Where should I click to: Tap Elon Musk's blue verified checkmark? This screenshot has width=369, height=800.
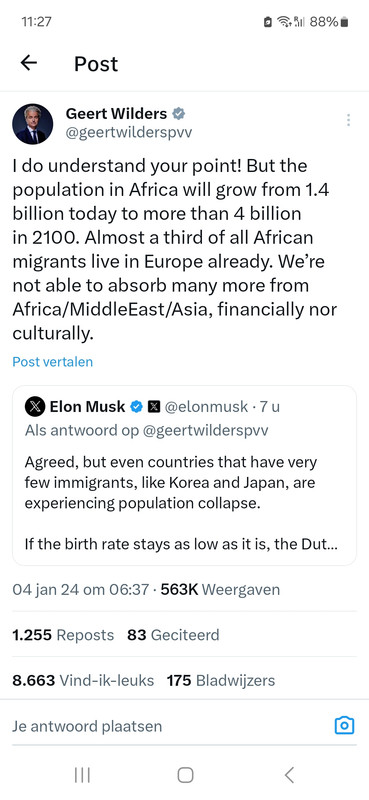tap(136, 407)
